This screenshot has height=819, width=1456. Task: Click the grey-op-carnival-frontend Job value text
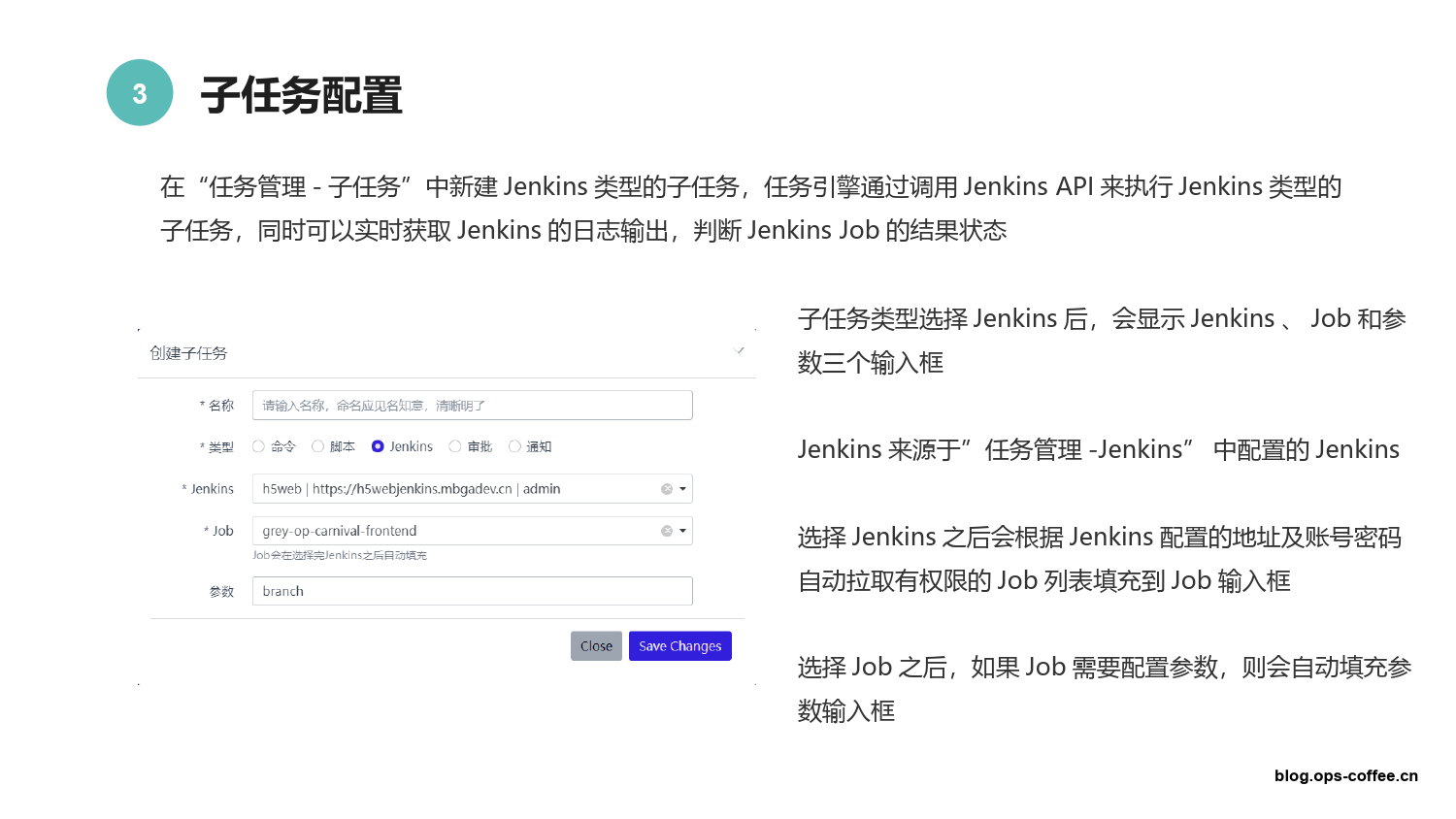[x=340, y=531]
